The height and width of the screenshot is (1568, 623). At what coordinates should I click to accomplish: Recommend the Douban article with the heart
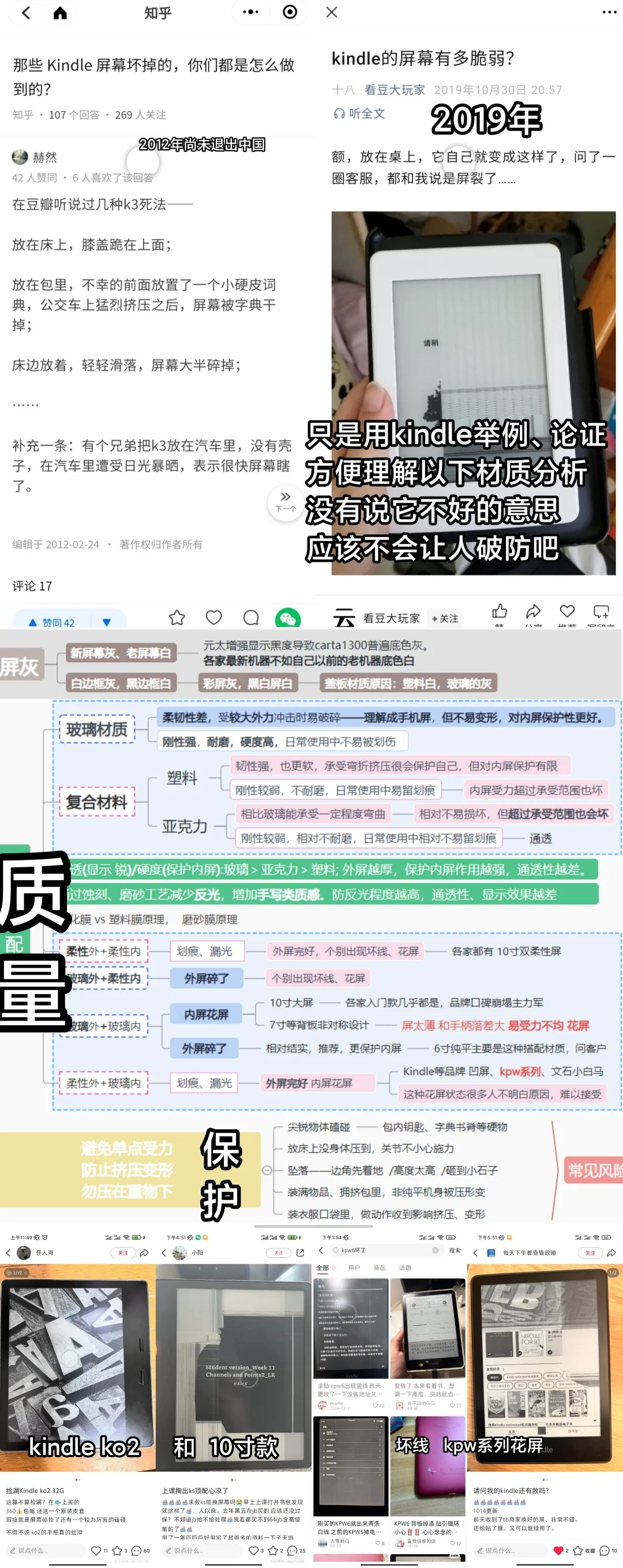pyautogui.click(x=567, y=612)
